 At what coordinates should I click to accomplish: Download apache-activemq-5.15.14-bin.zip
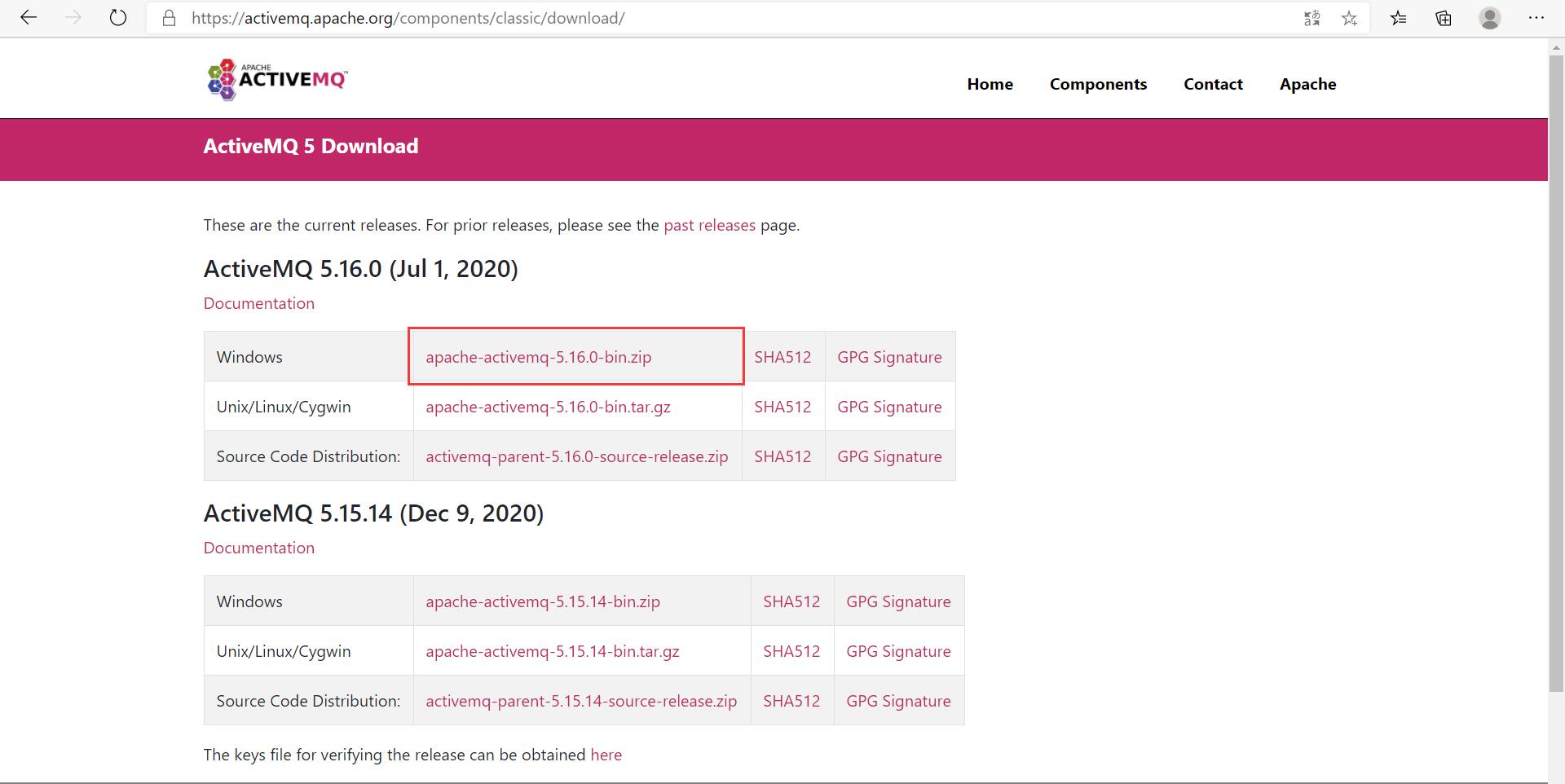pos(543,601)
